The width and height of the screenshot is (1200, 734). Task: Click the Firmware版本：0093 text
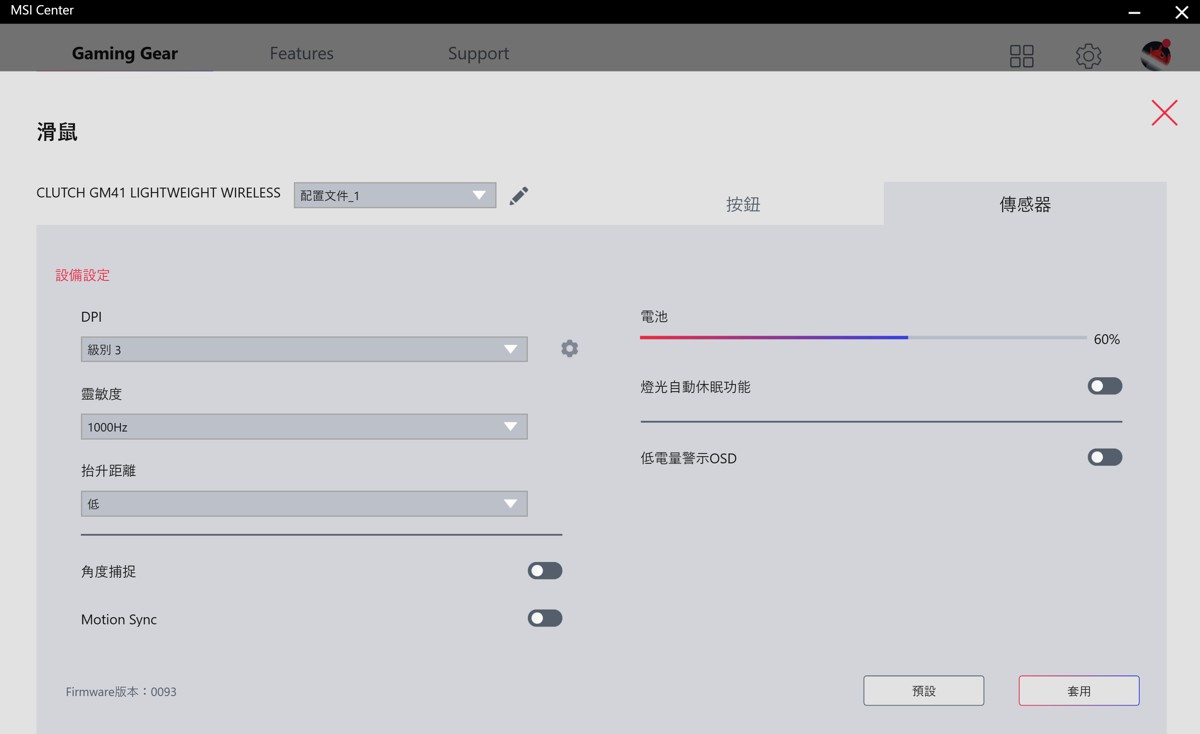point(121,692)
